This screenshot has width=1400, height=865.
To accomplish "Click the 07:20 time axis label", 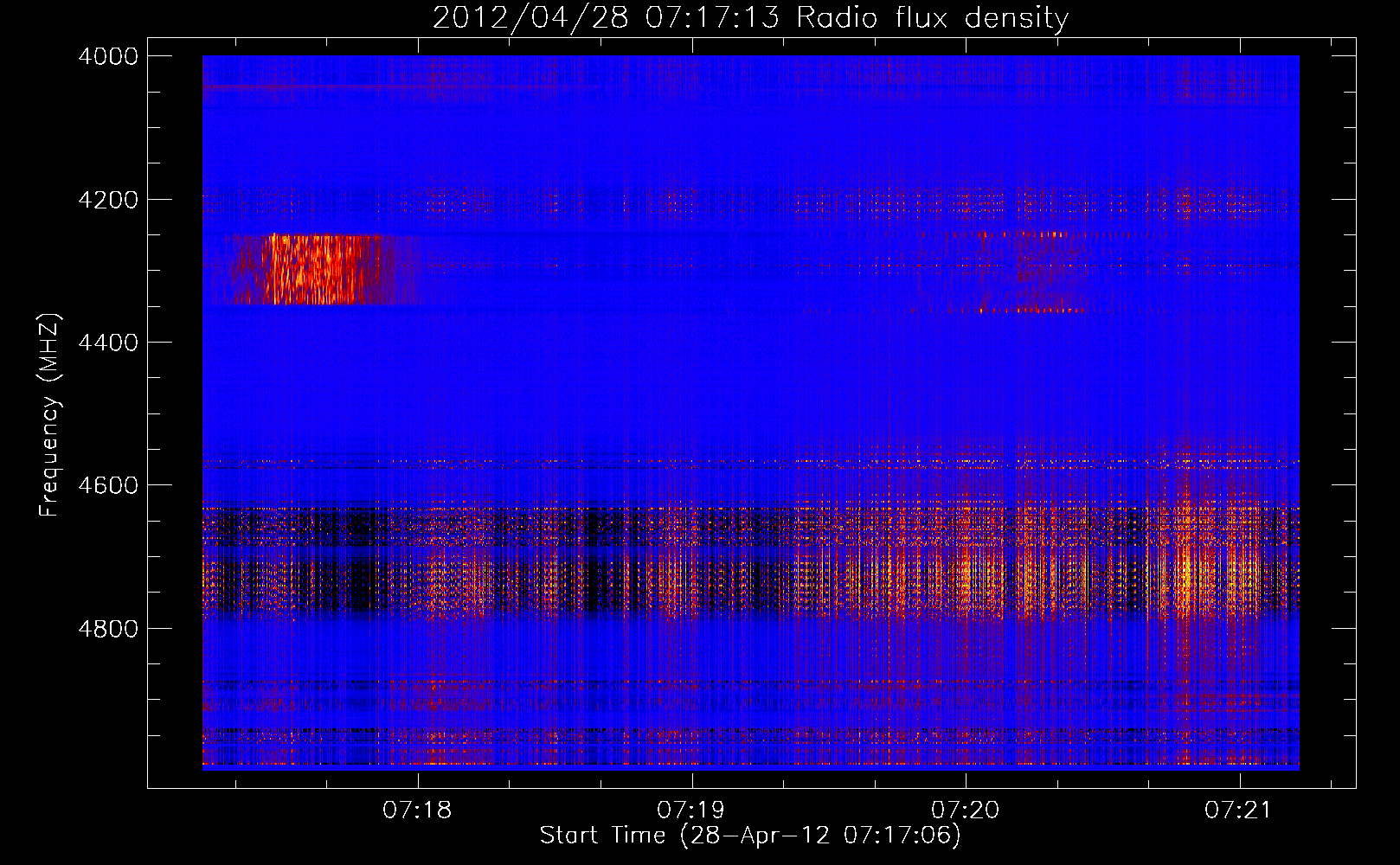I will (965, 810).
